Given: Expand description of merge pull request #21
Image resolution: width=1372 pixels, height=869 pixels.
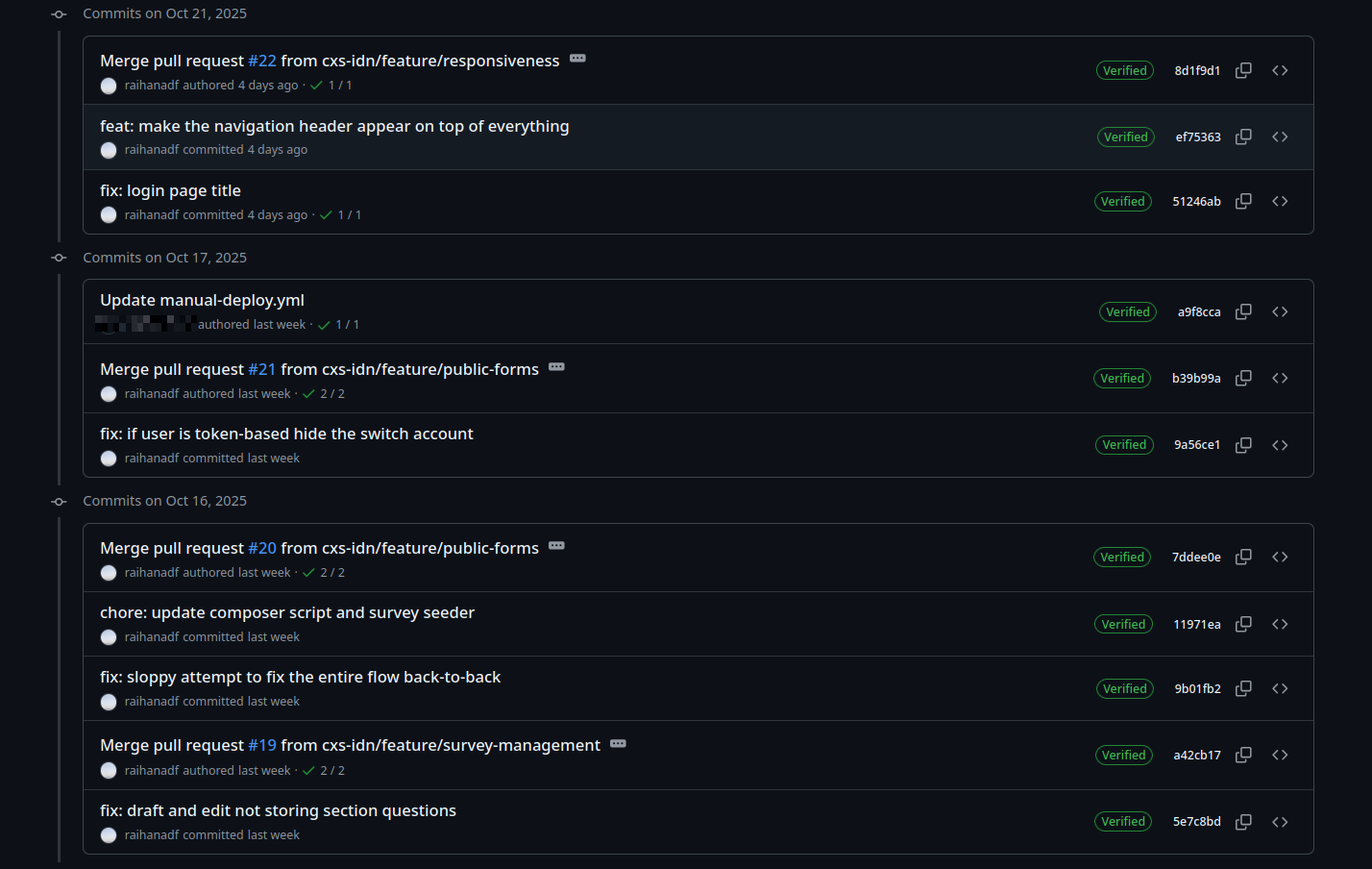Looking at the screenshot, I should (x=556, y=367).
